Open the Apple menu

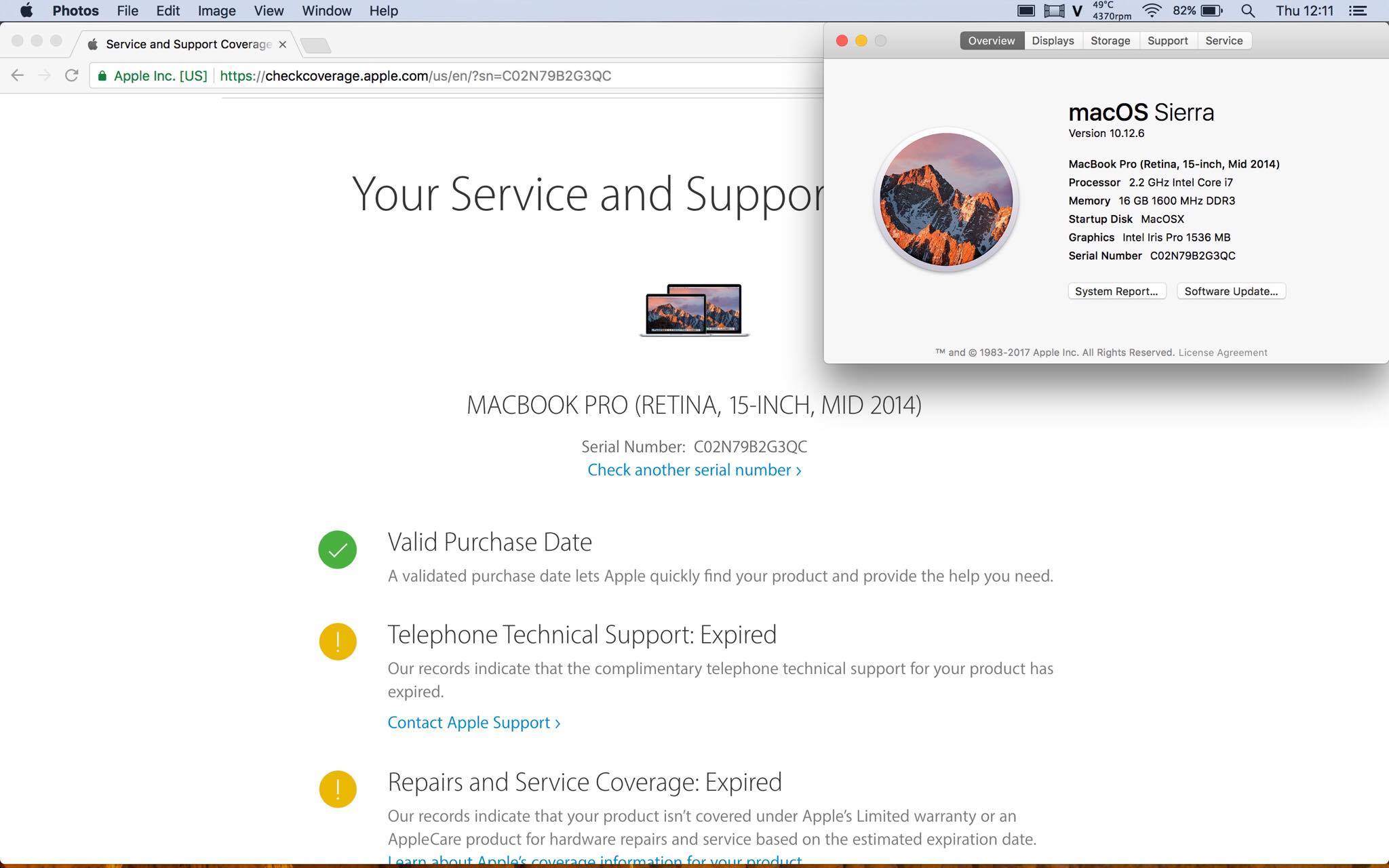[26, 11]
